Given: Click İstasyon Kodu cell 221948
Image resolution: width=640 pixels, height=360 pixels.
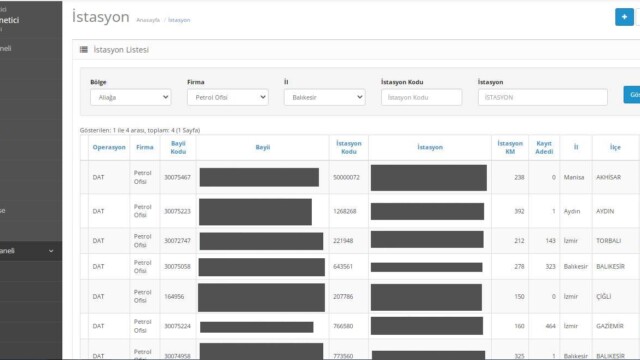Looking at the screenshot, I should tap(343, 241).
